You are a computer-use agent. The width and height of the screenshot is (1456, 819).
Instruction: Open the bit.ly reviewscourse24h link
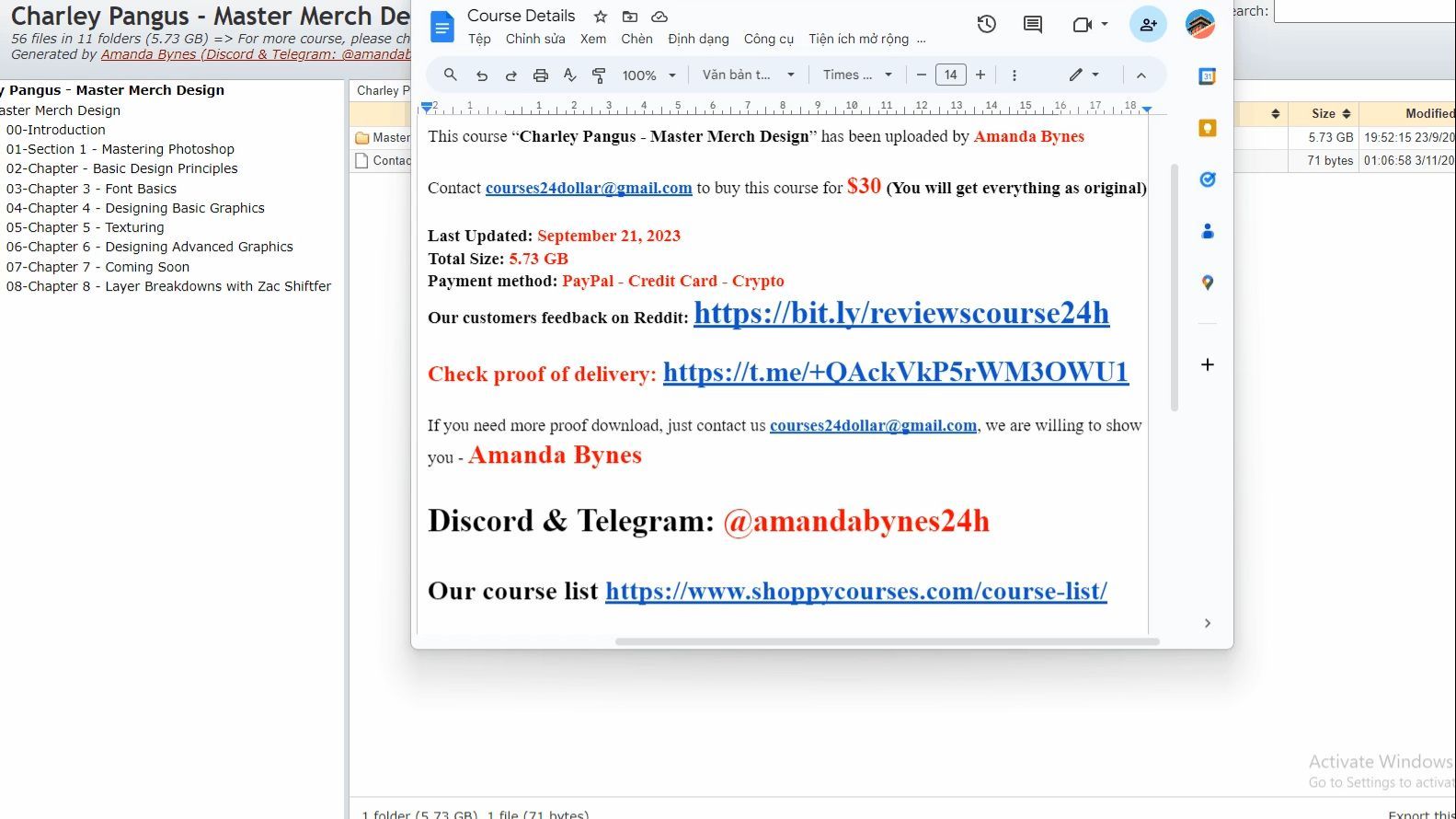coord(901,313)
